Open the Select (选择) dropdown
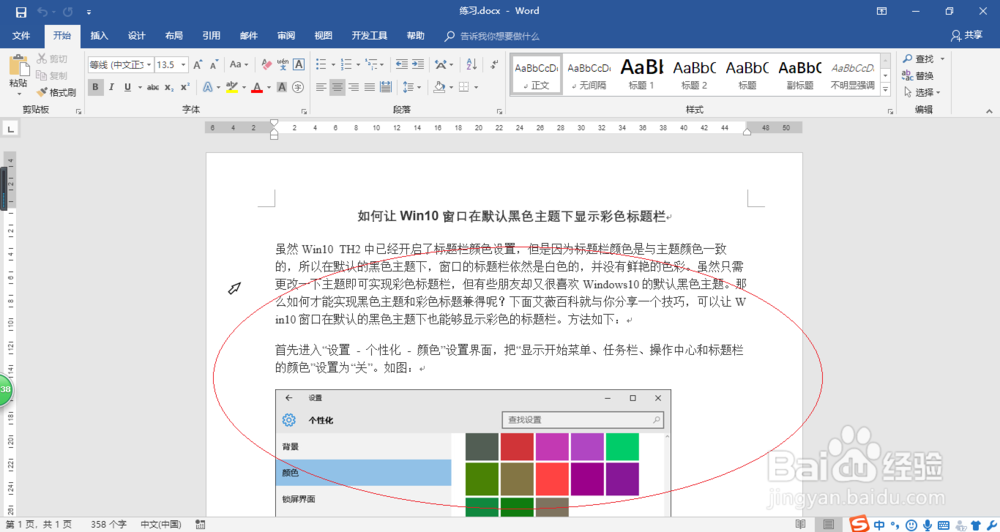Screen dimensions: 1000x532 coord(922,92)
